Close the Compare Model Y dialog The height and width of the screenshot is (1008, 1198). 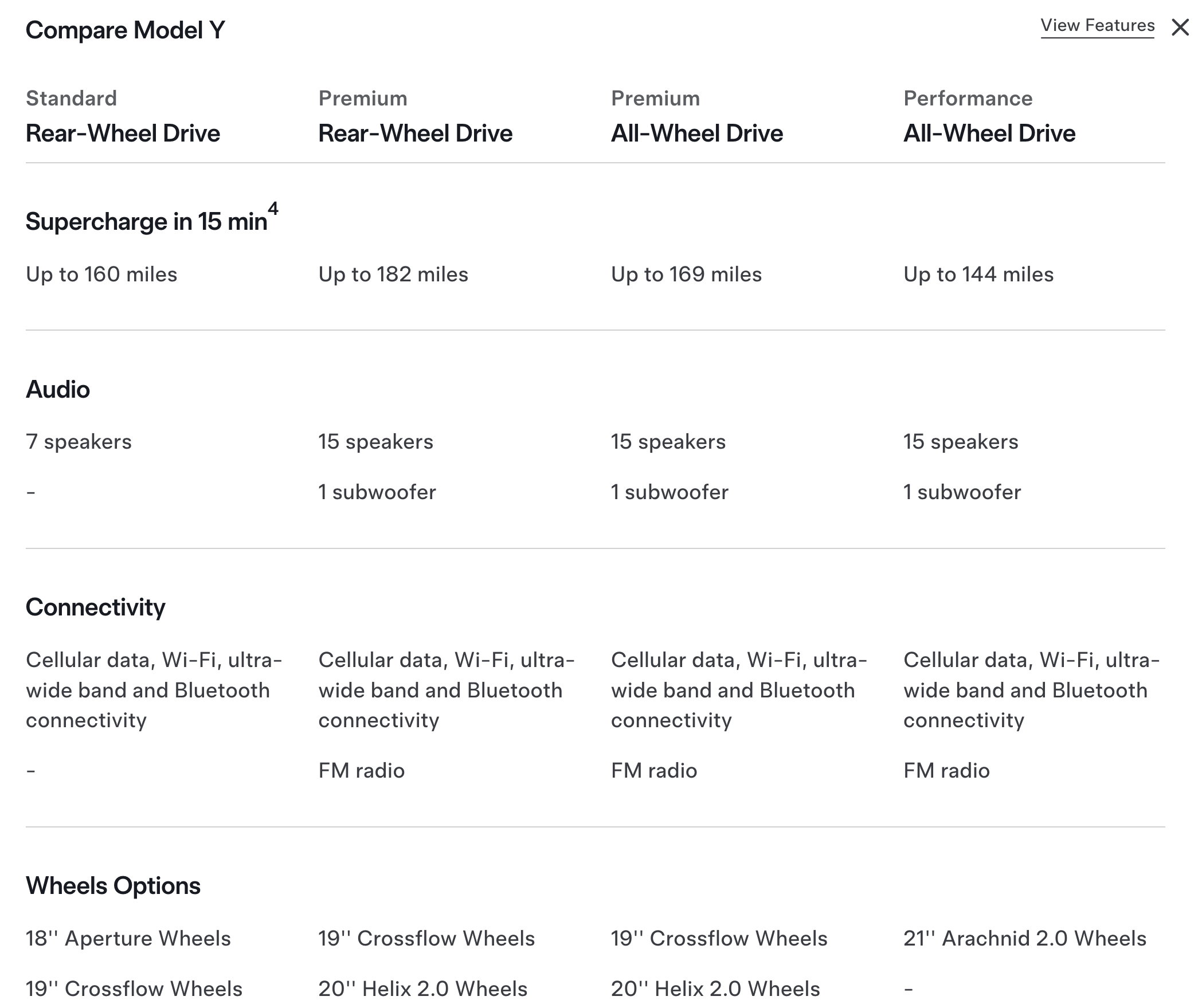click(1180, 27)
